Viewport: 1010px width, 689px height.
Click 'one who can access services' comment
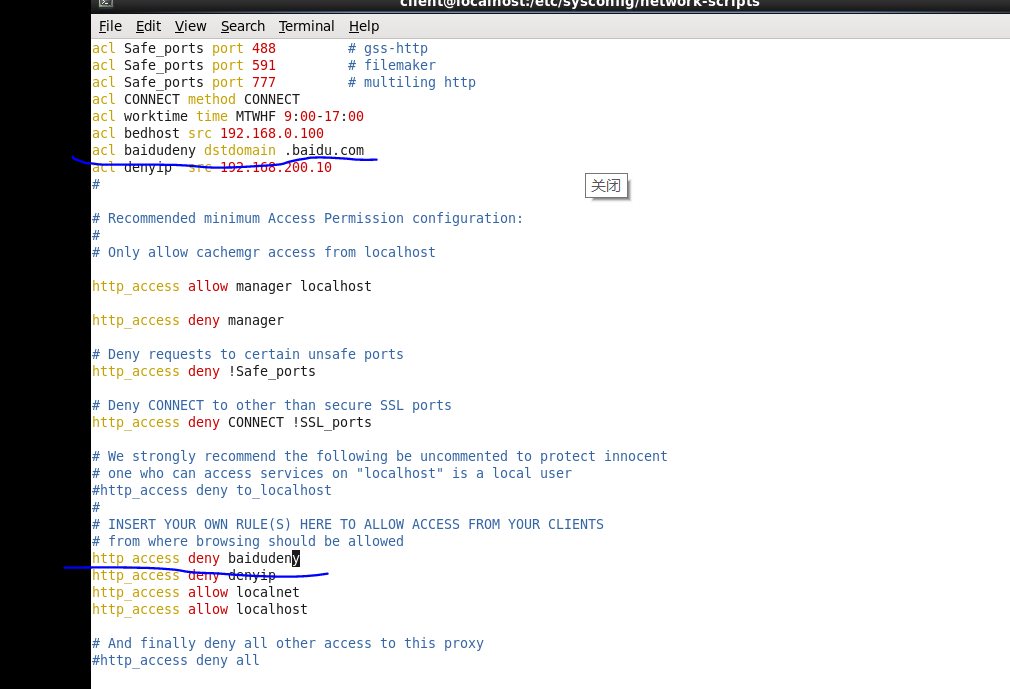[x=332, y=473]
